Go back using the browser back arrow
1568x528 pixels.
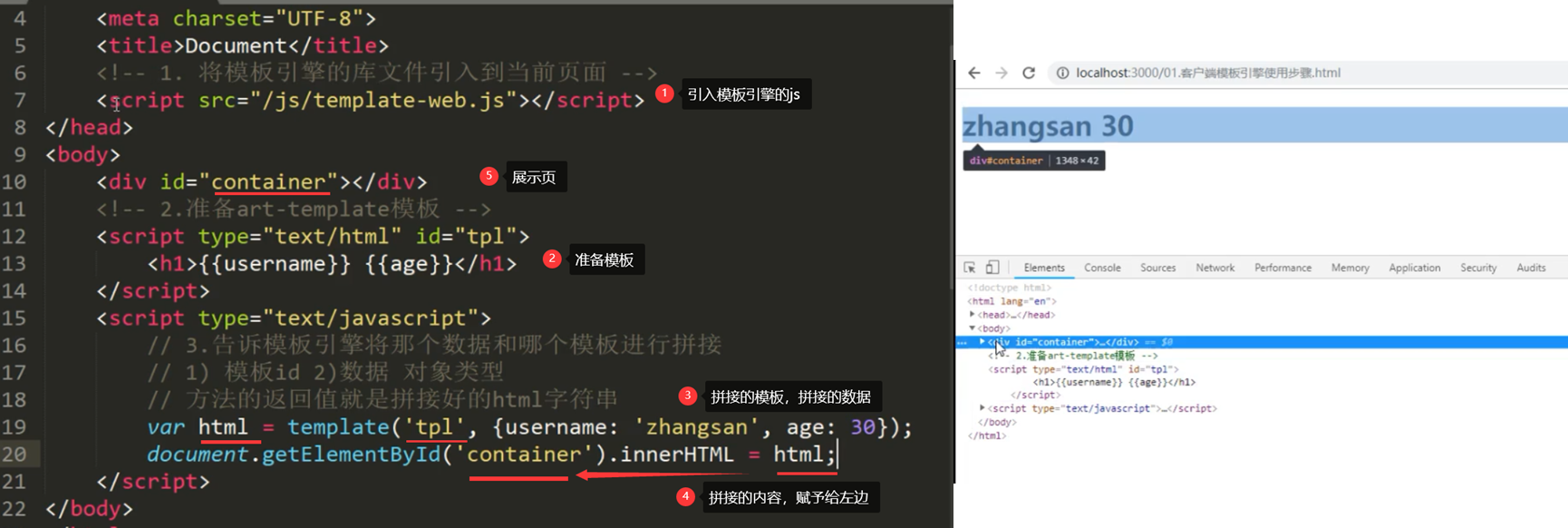974,73
